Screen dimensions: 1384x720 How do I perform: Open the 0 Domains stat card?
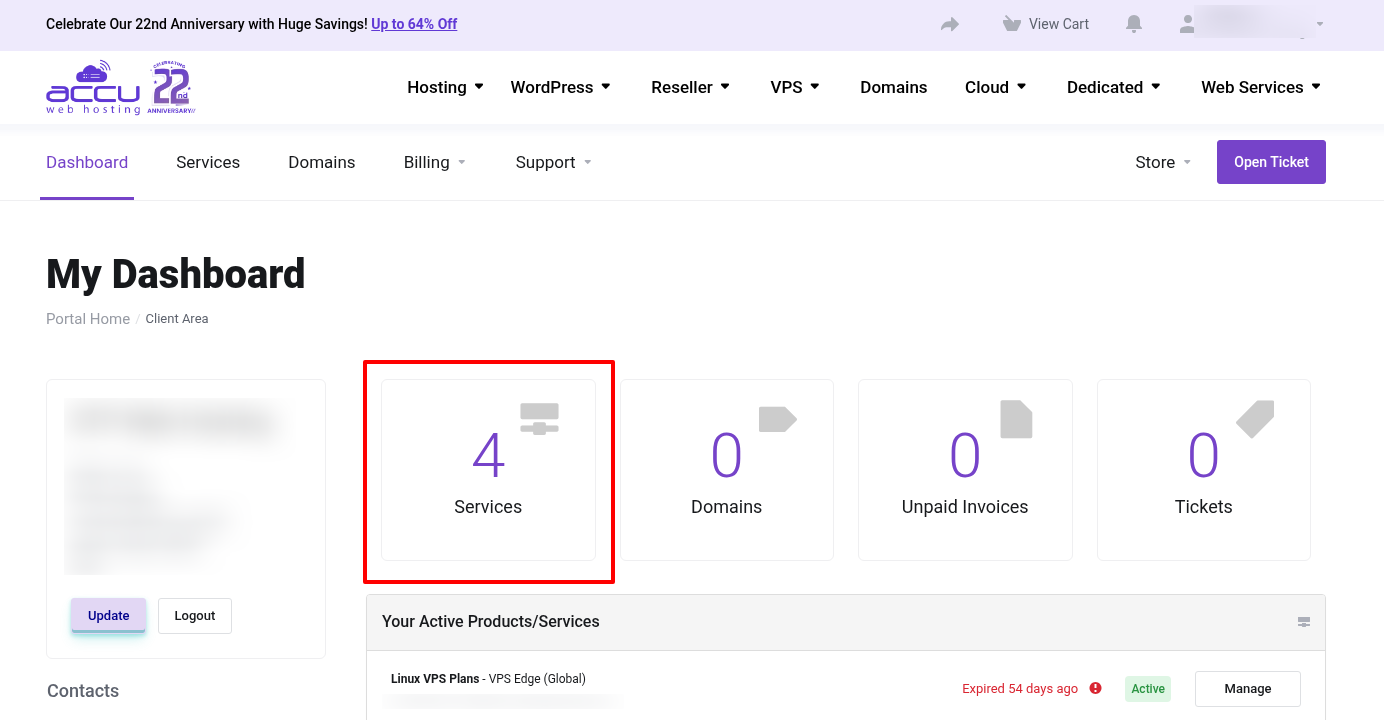tap(727, 469)
